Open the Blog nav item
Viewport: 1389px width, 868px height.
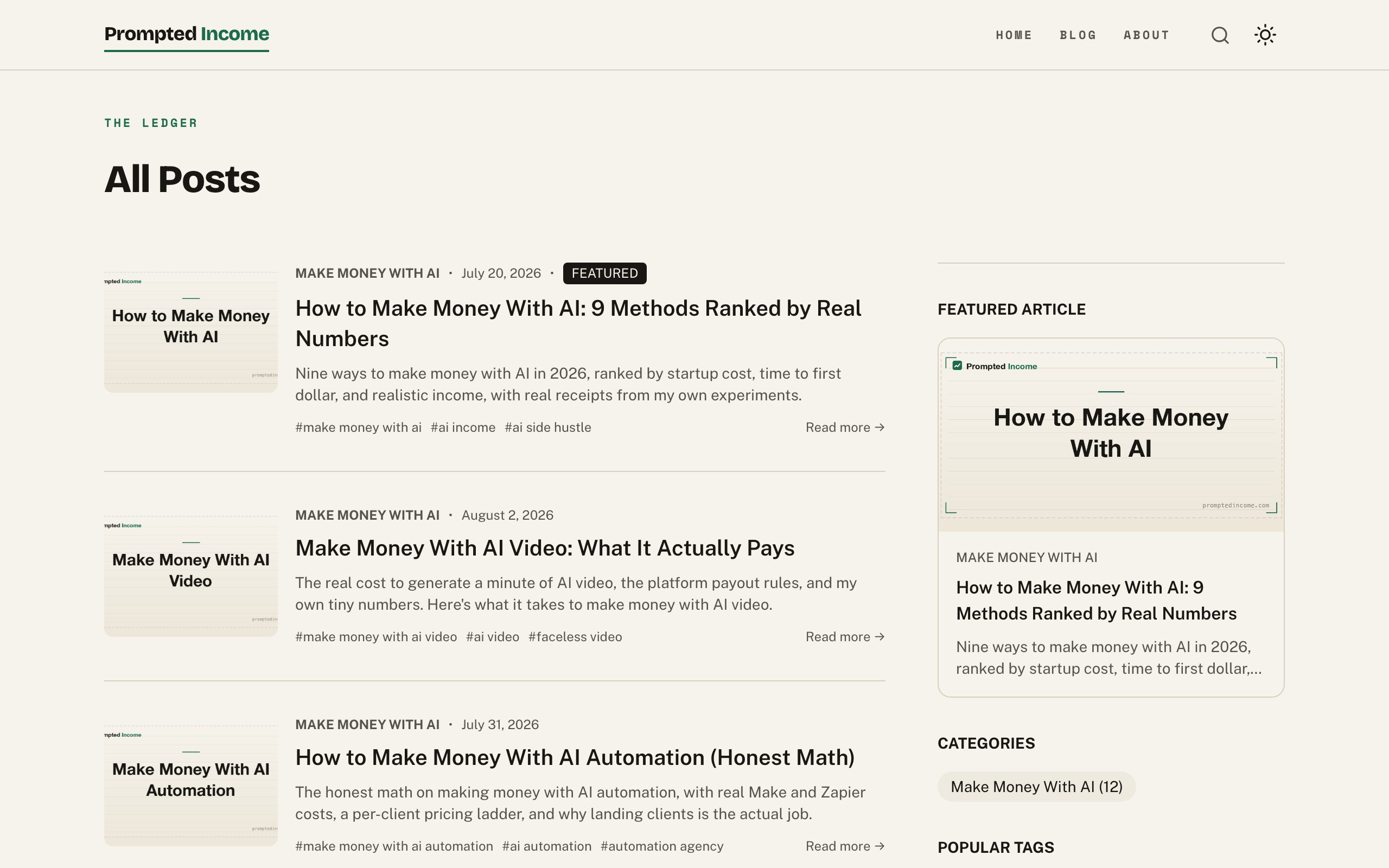coord(1078,35)
